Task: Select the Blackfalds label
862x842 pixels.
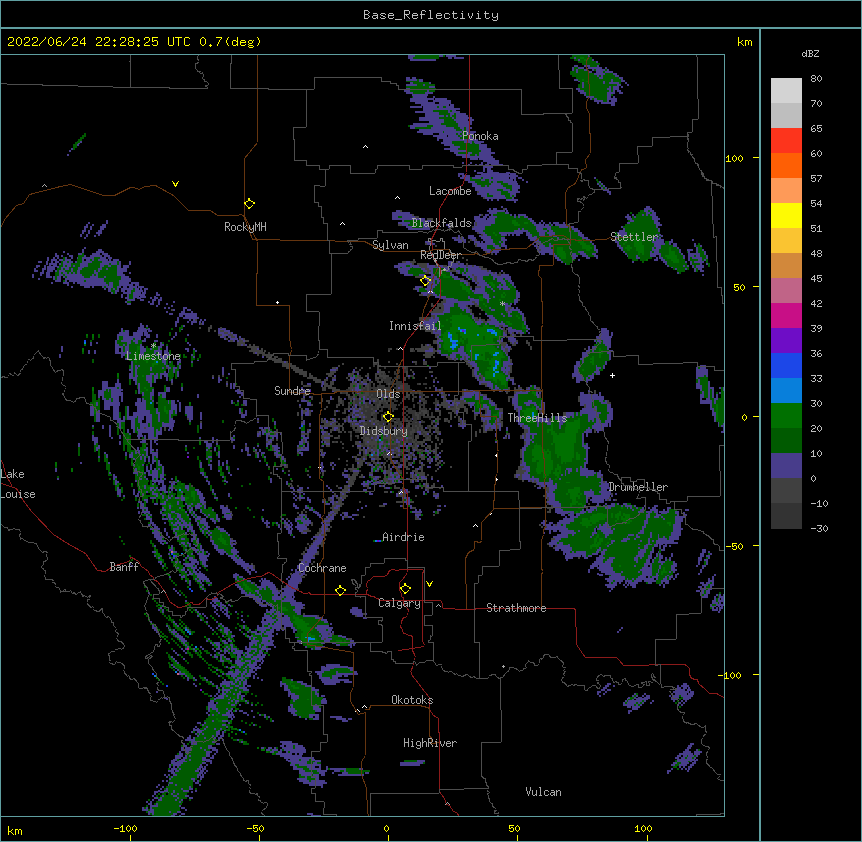Action: [x=441, y=223]
